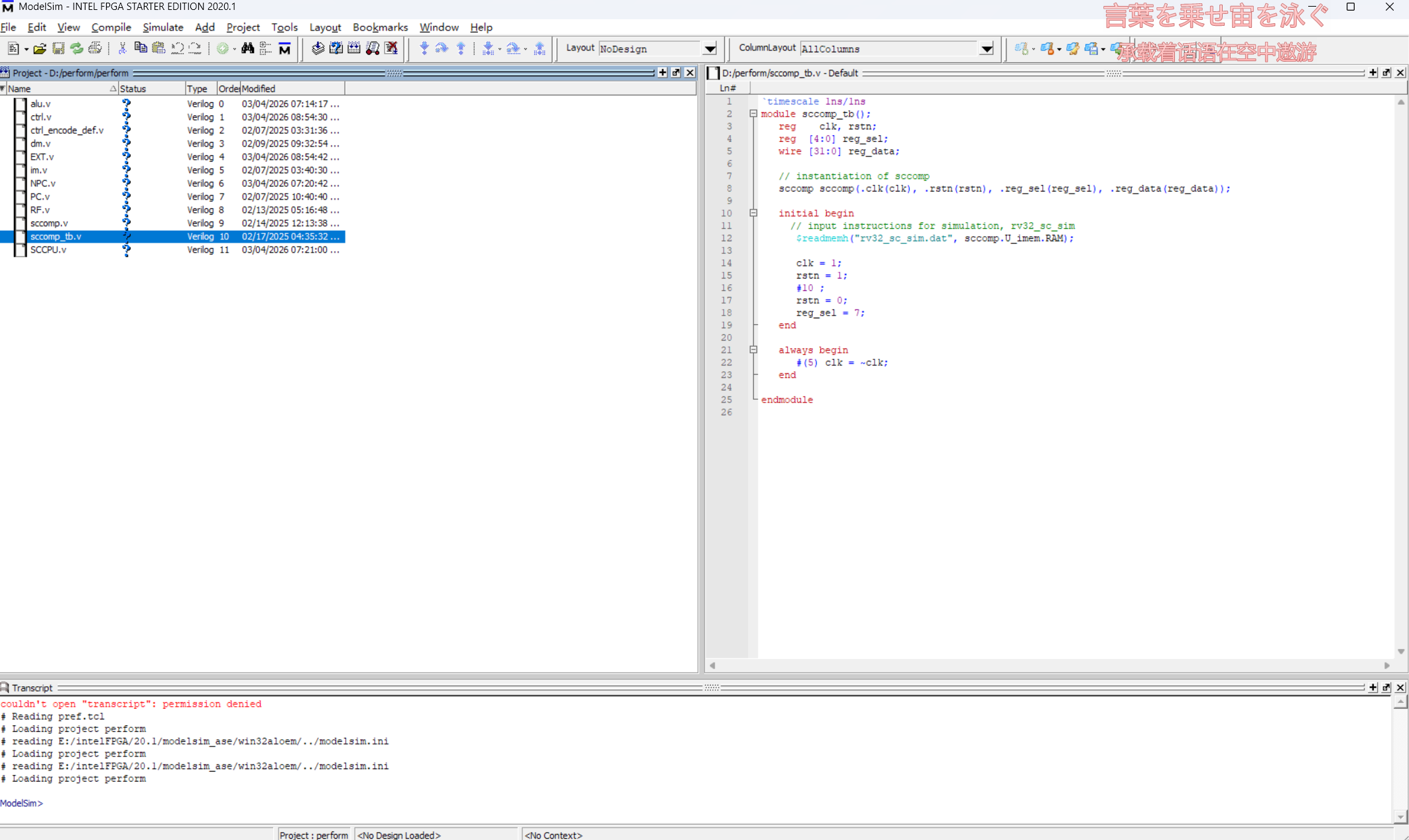Click the Compile selected files icon

coord(318,48)
